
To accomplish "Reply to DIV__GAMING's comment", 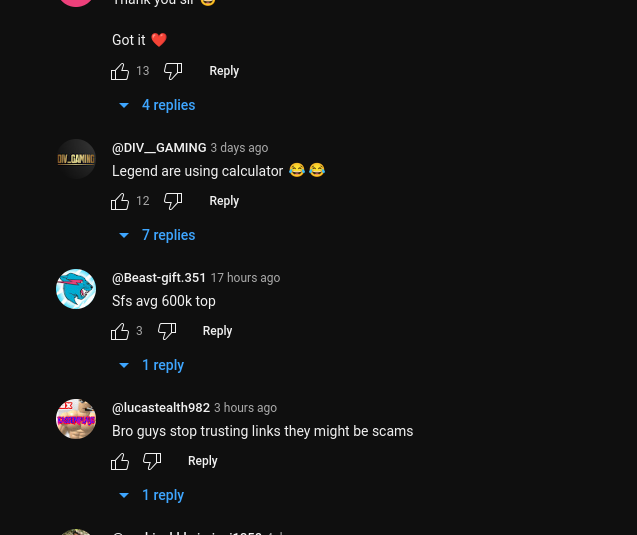I will (224, 201).
